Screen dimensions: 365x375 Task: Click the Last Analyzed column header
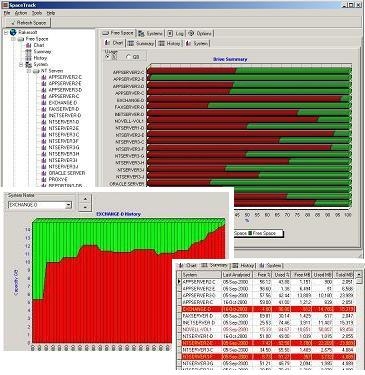coord(236,275)
